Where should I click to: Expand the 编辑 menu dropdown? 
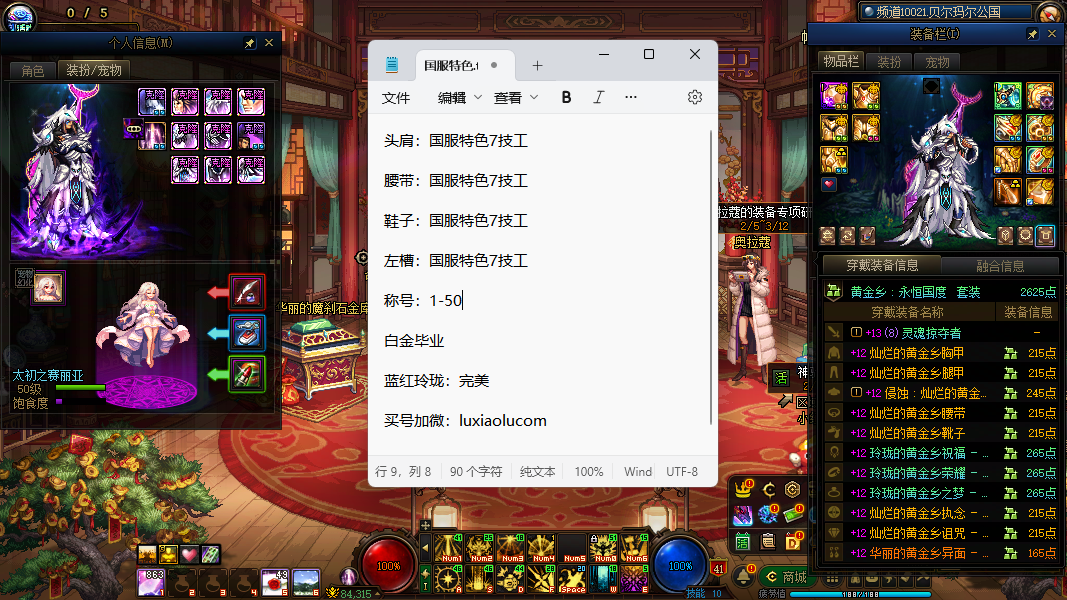(460, 97)
